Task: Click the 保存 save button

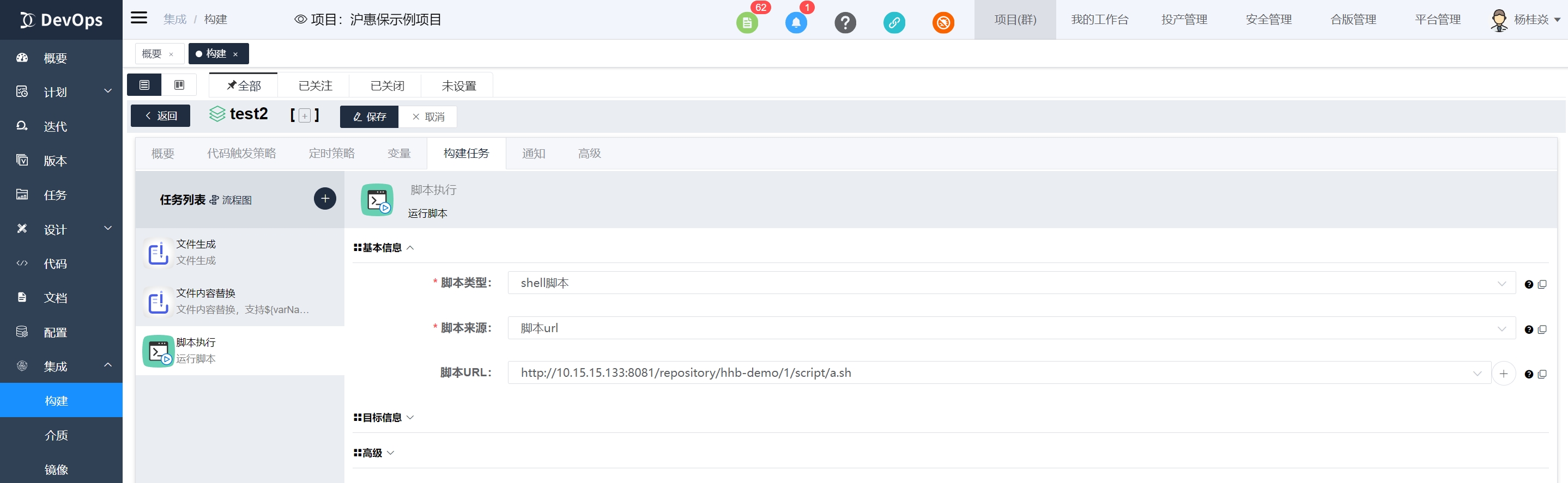Action: tap(369, 116)
